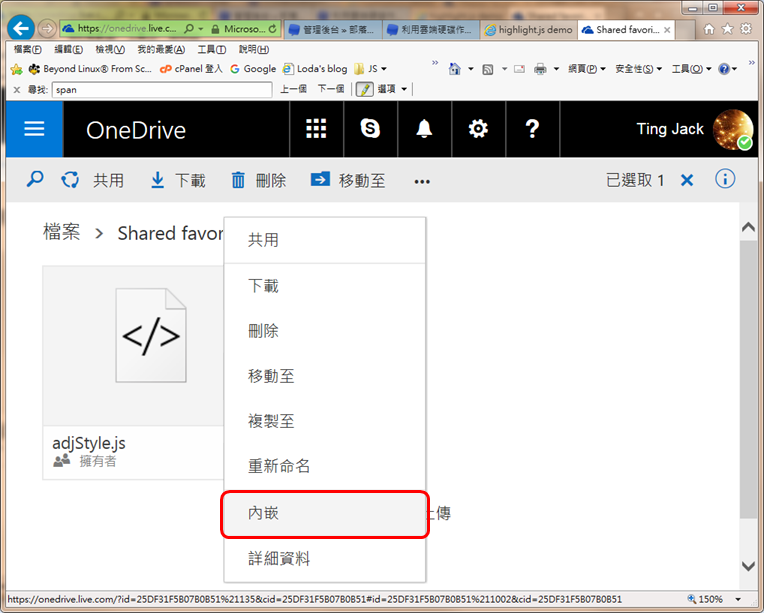Click the OneDrive search magnifier icon
Viewport: 764px width, 613px height.
[x=35, y=180]
